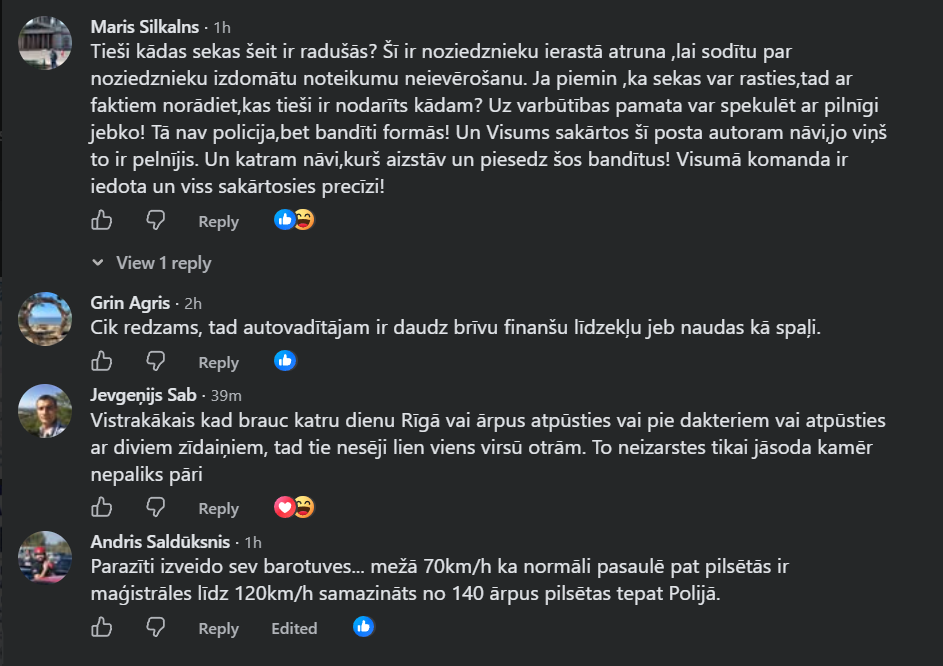
Task: Reply to Maris Silkalns' comment
Action: tap(218, 221)
